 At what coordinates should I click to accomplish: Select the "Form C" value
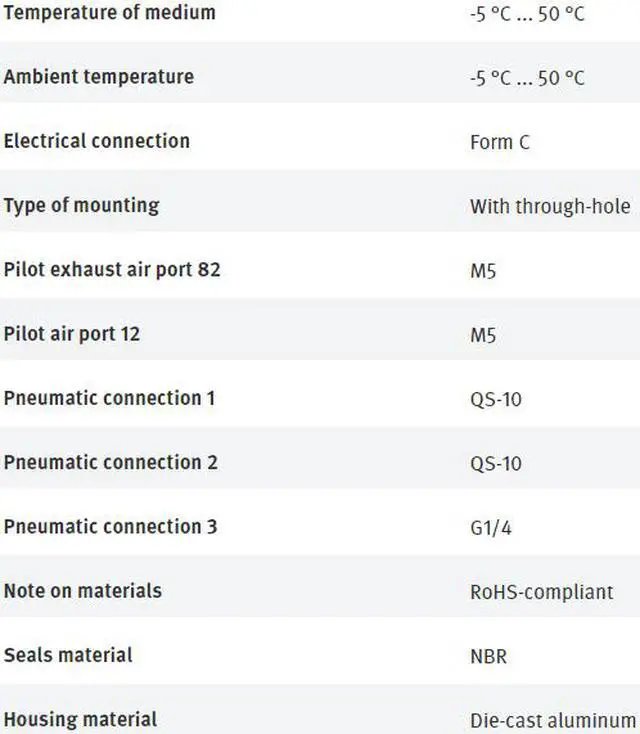pos(499,143)
